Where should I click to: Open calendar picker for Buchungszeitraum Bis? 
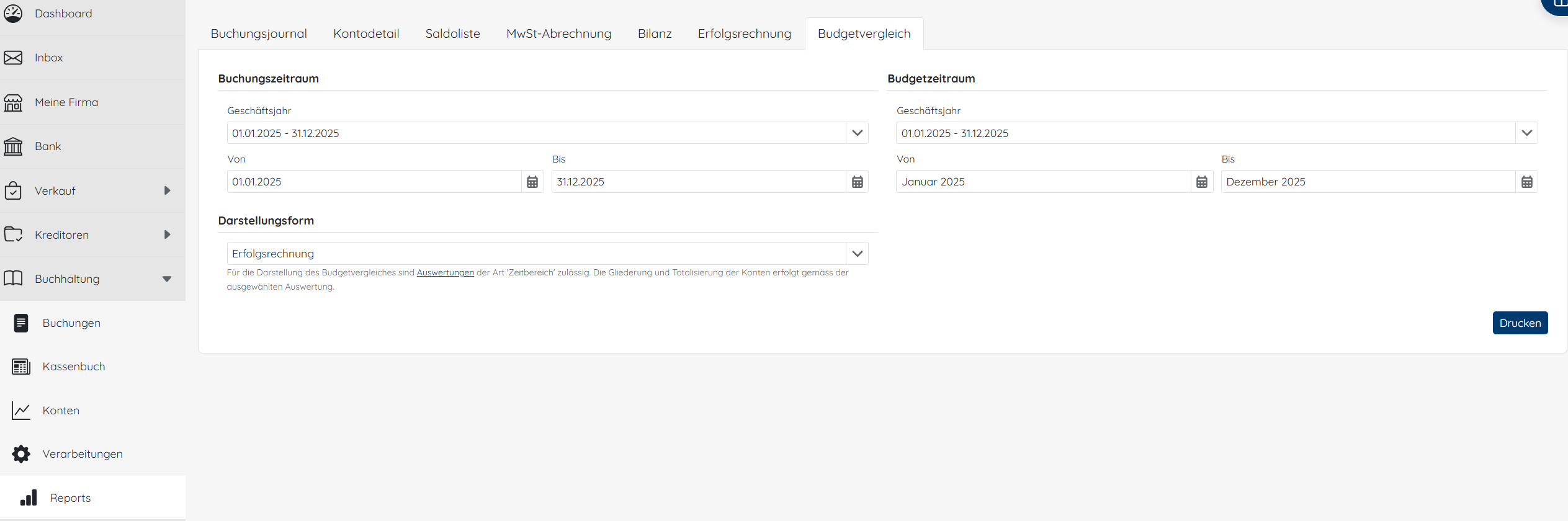(x=857, y=182)
